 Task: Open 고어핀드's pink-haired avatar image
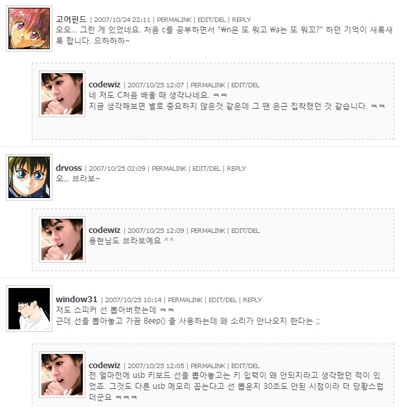pyautogui.click(x=29, y=28)
